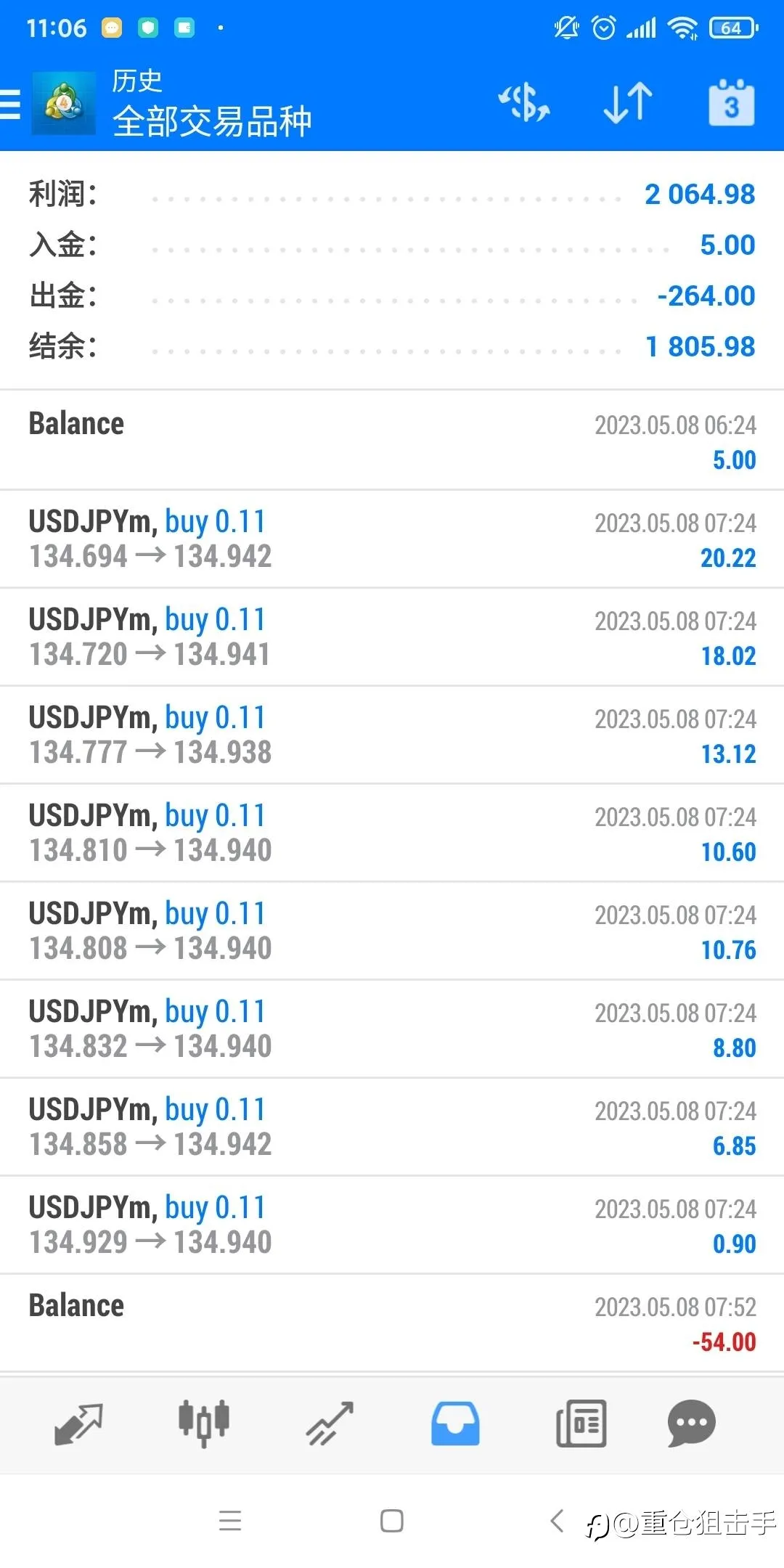Select the Balance entry of 5.00 deposit

(x=392, y=441)
